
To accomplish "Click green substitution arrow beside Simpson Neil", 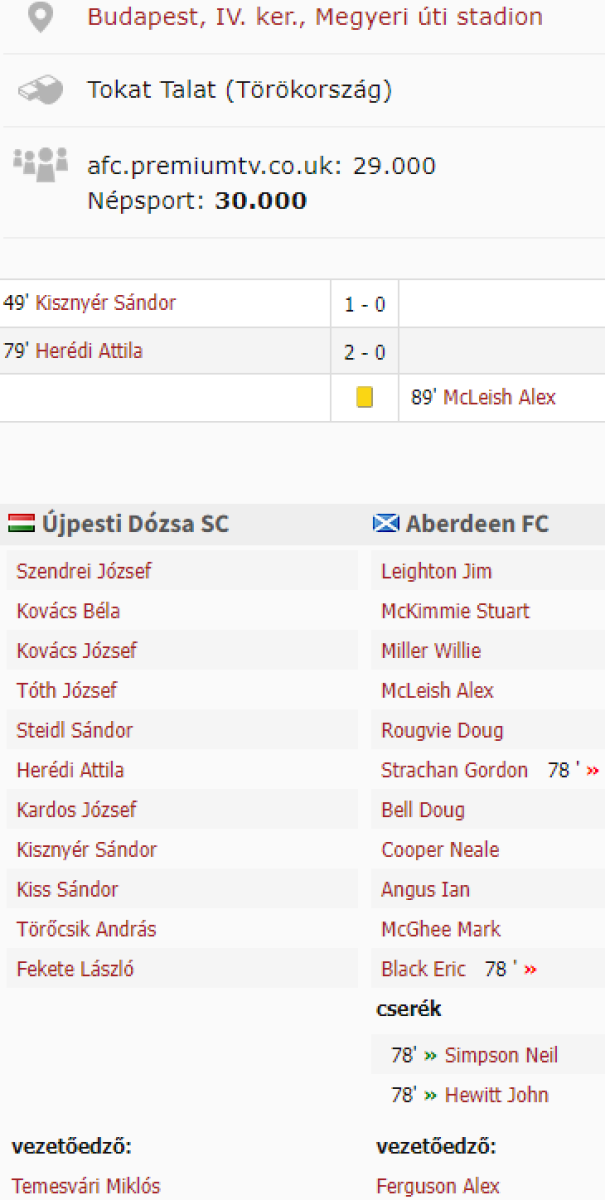I will tap(430, 1056).
